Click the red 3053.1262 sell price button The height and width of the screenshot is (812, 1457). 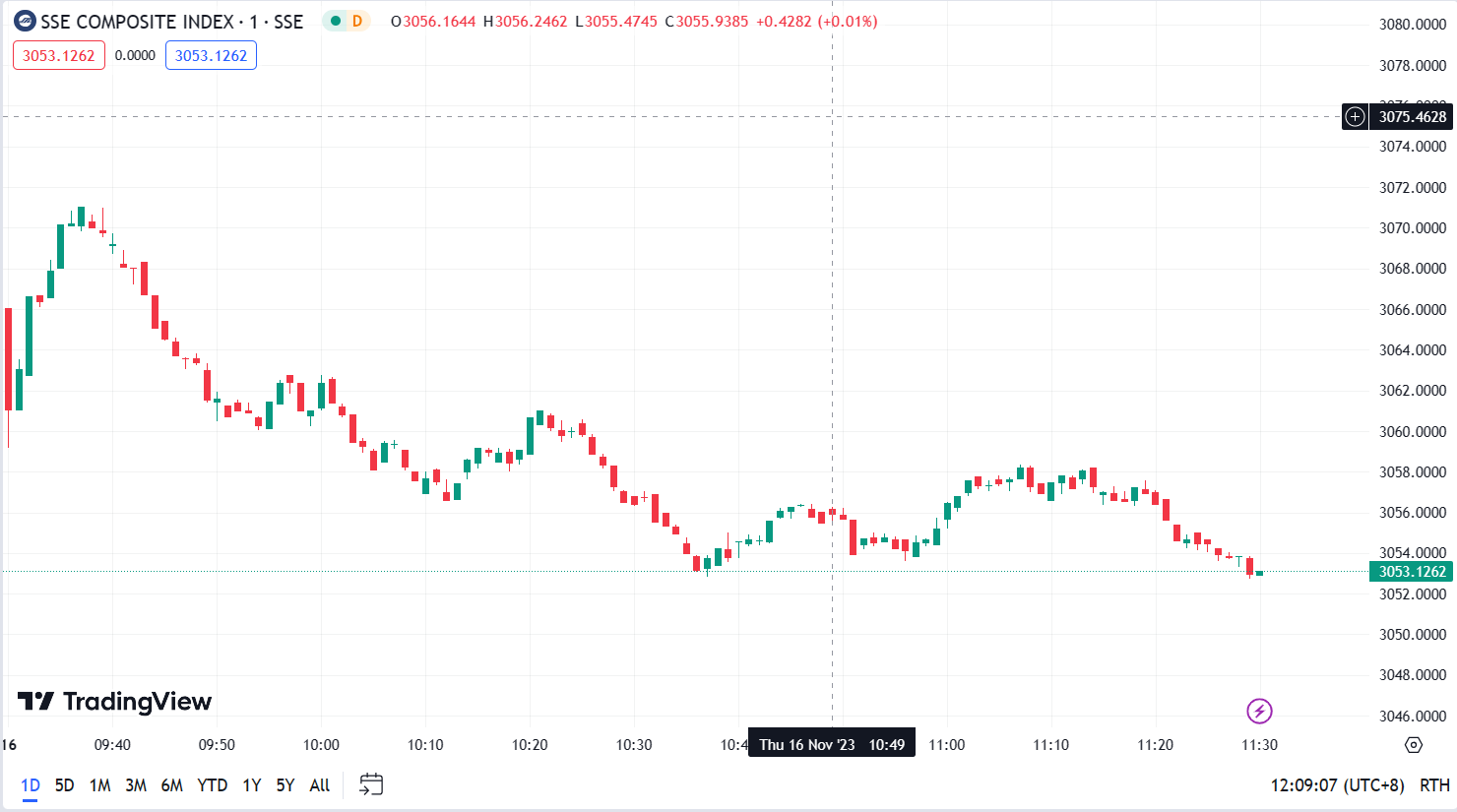[x=58, y=55]
